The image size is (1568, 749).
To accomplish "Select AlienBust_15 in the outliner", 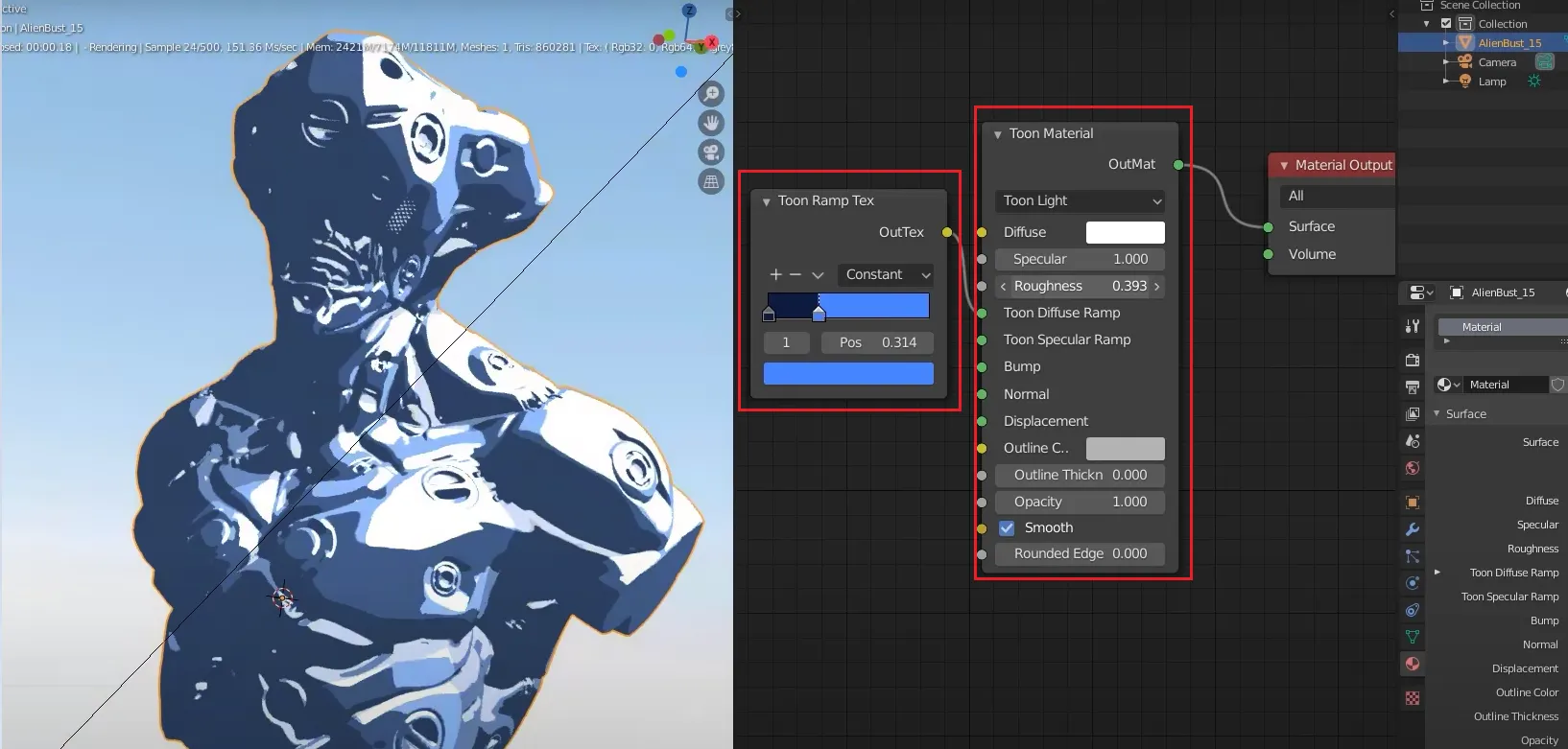I will (x=1509, y=43).
